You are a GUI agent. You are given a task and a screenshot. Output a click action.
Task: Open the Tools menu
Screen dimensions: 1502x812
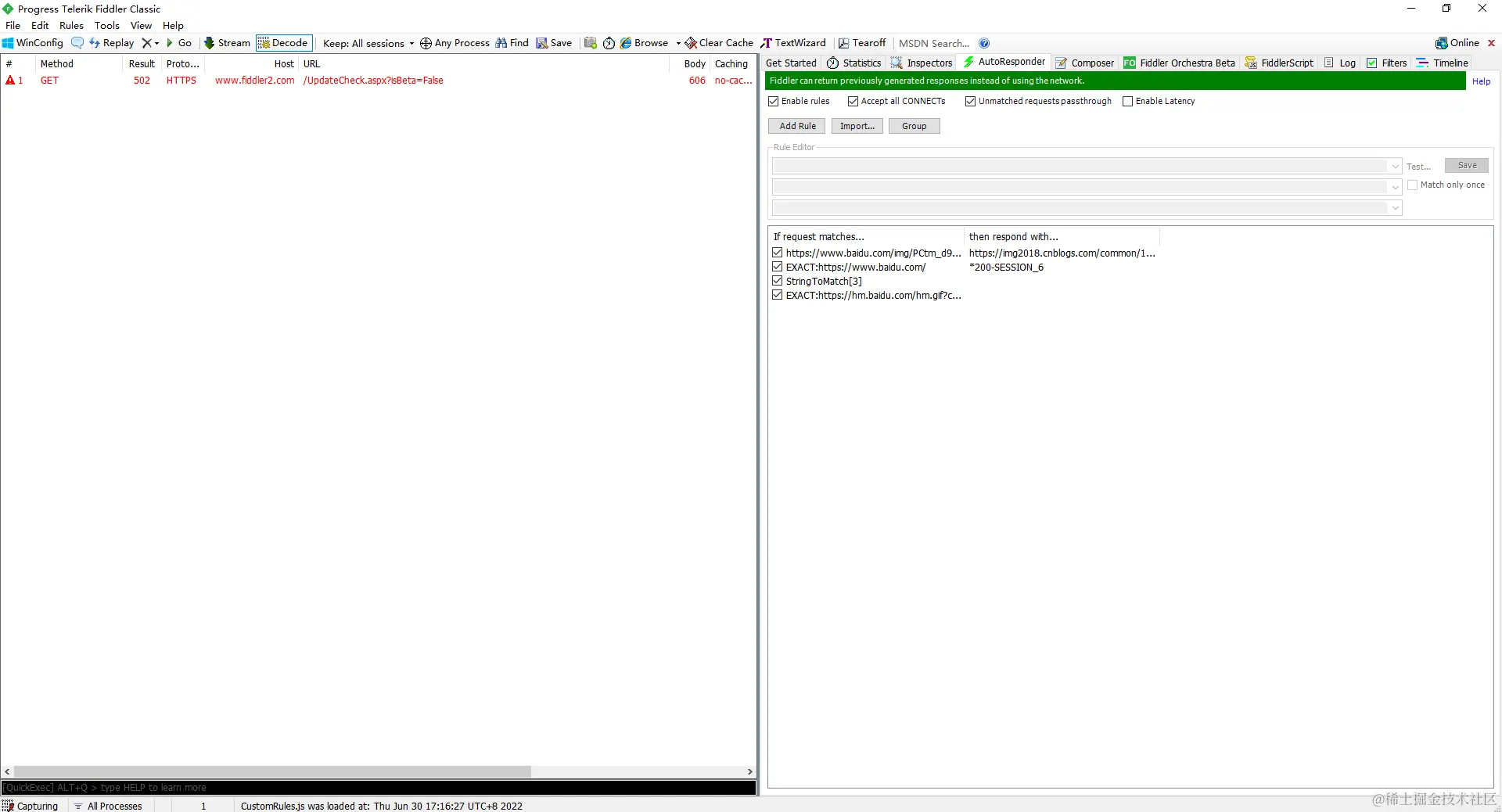coord(107,25)
